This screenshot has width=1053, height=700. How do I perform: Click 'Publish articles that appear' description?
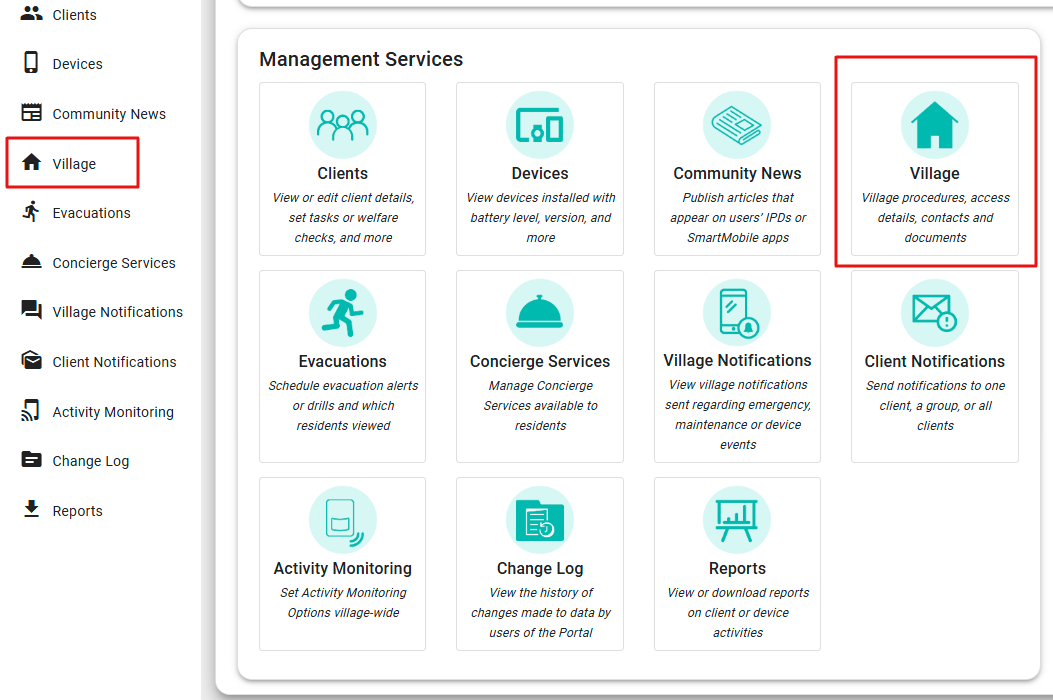click(x=737, y=218)
